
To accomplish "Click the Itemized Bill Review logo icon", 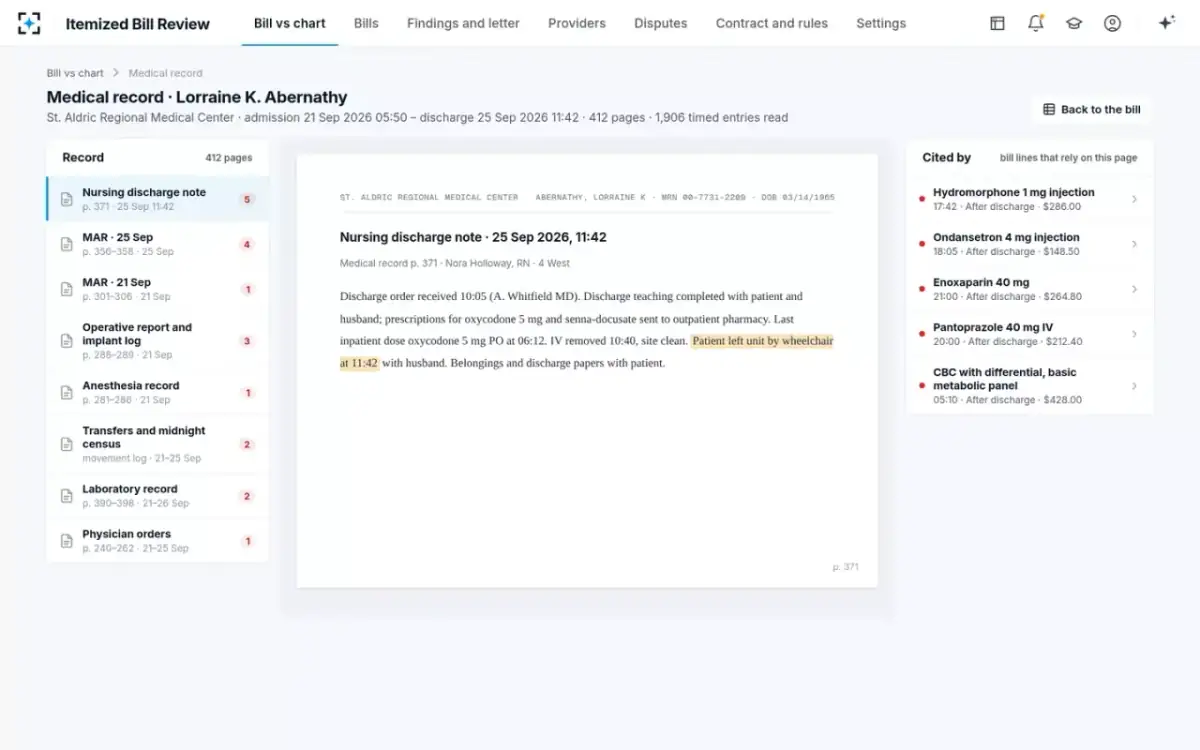I will tap(29, 23).
